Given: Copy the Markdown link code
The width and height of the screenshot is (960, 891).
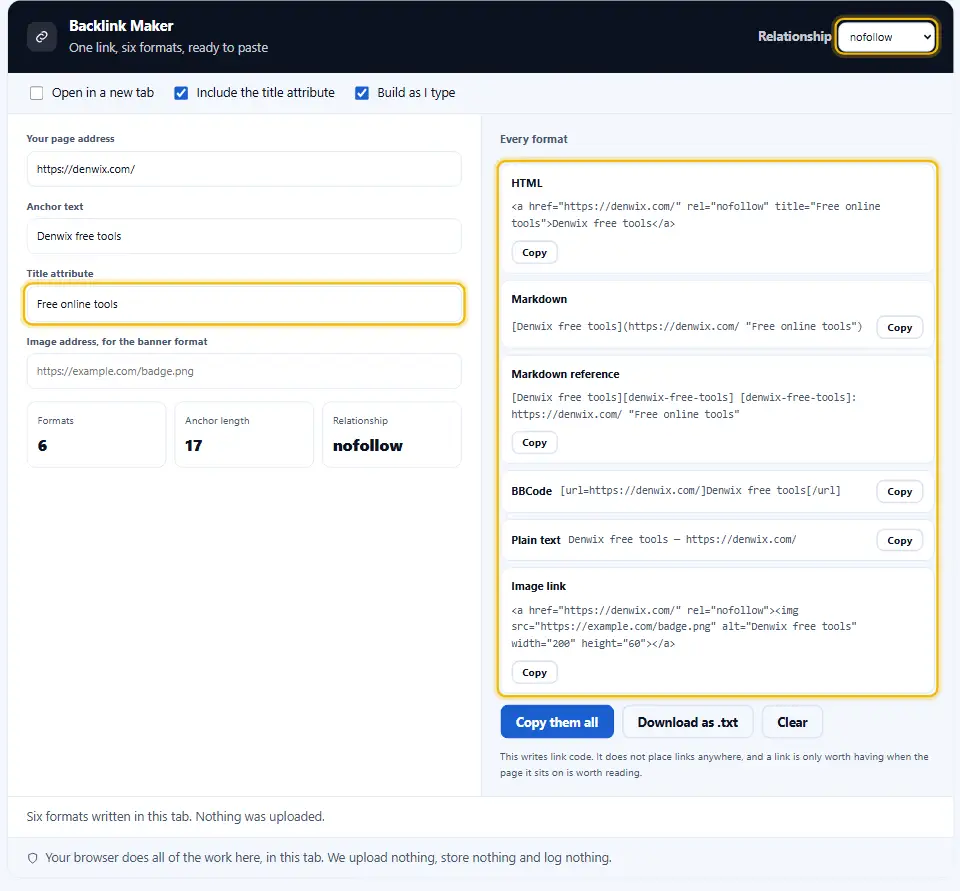Looking at the screenshot, I should click(899, 328).
